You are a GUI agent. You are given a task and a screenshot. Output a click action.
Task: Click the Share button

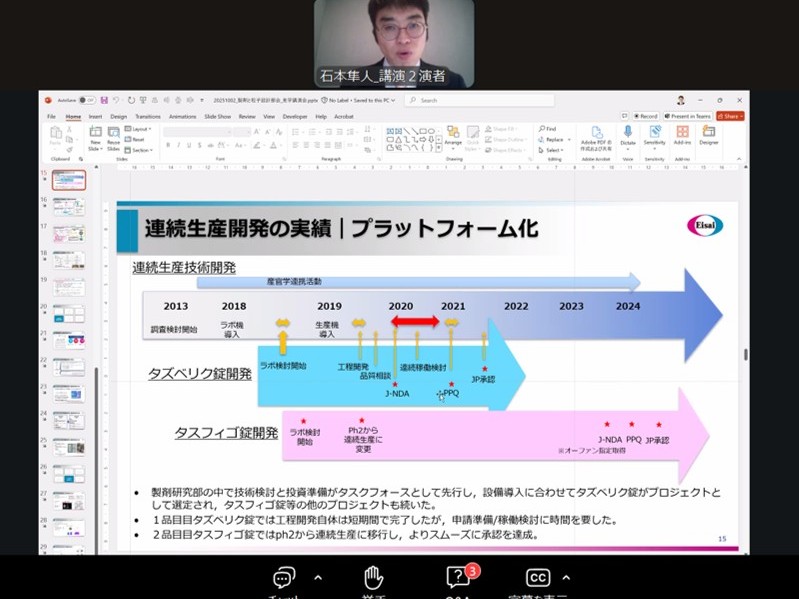coord(731,116)
